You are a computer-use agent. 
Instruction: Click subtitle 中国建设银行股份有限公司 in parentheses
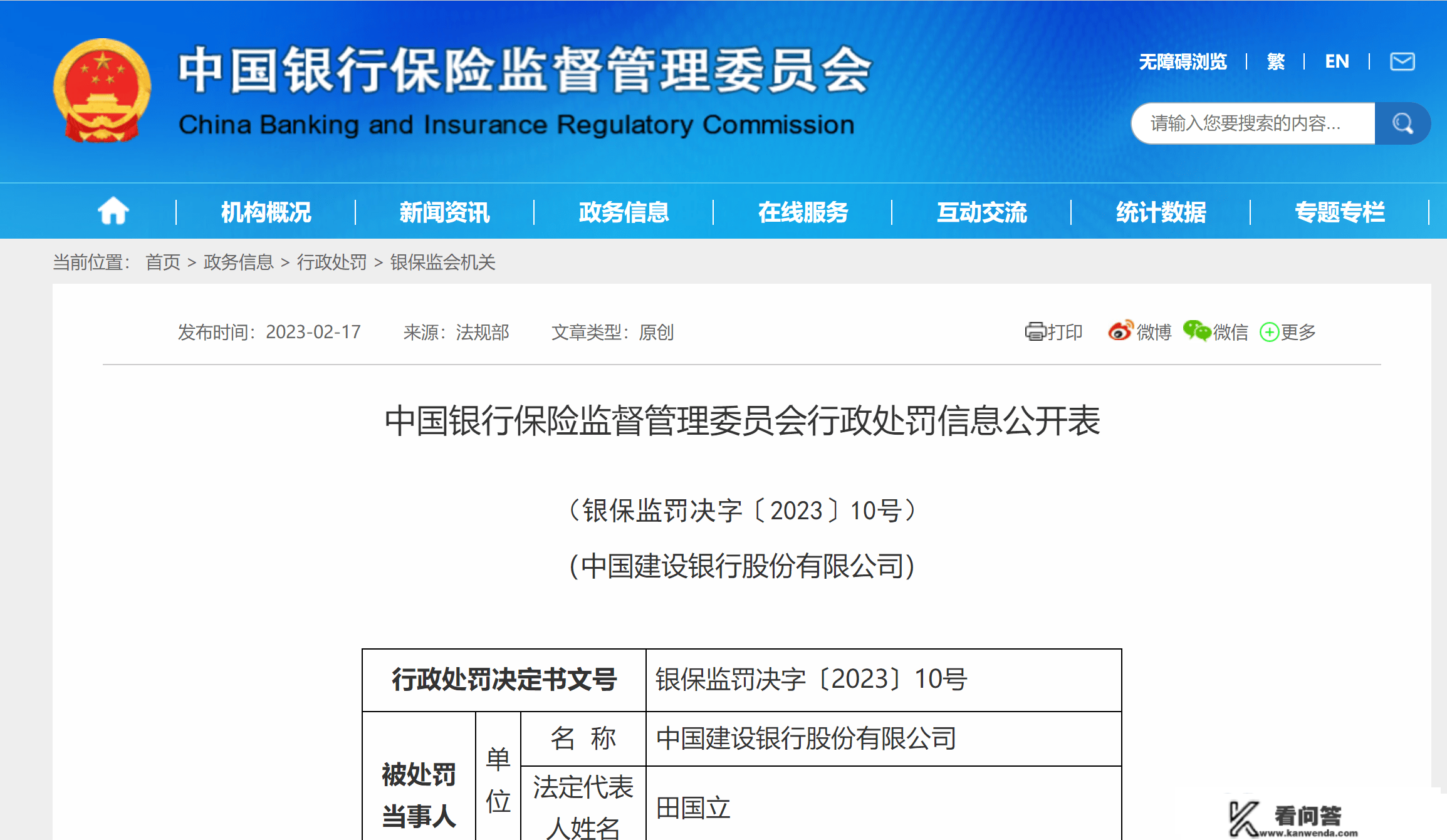(742, 566)
